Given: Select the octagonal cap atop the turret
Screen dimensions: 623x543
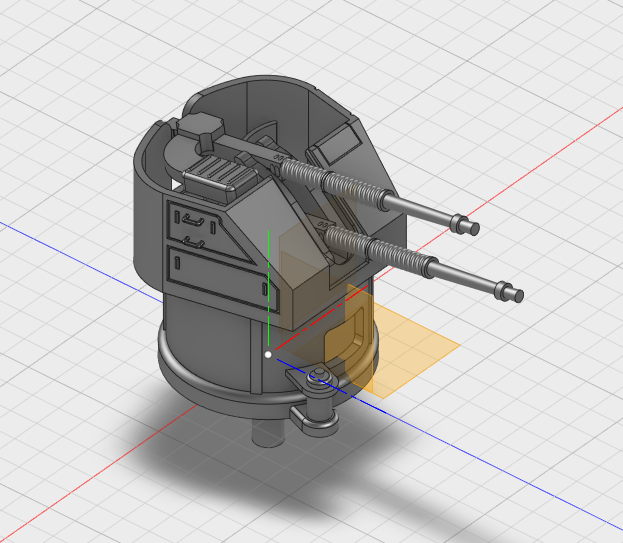Looking at the screenshot, I should click(201, 125).
